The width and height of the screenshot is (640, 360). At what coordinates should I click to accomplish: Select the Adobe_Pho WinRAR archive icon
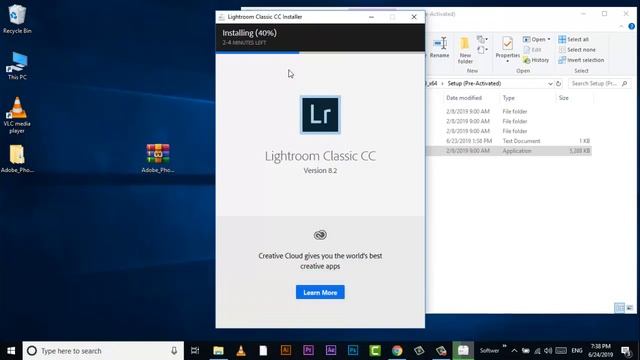[158, 159]
